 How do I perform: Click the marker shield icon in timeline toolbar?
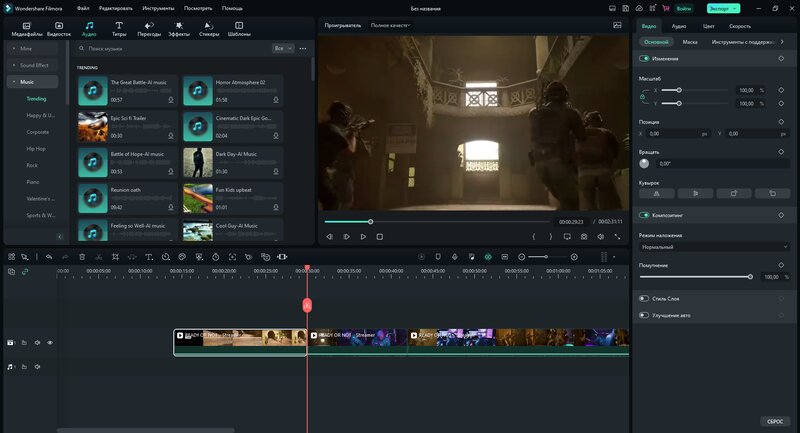[438, 257]
